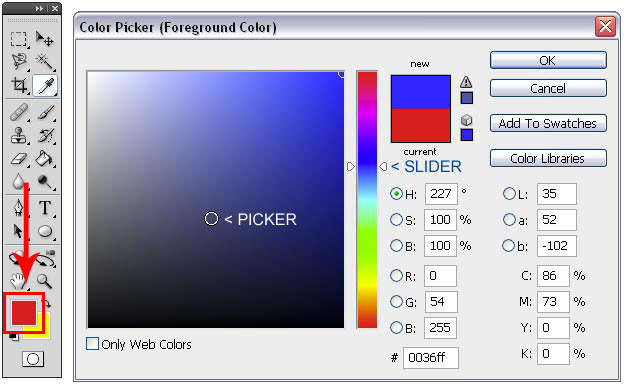Click the out-of-gamut warning triangle
The height and width of the screenshot is (388, 625).
[466, 82]
